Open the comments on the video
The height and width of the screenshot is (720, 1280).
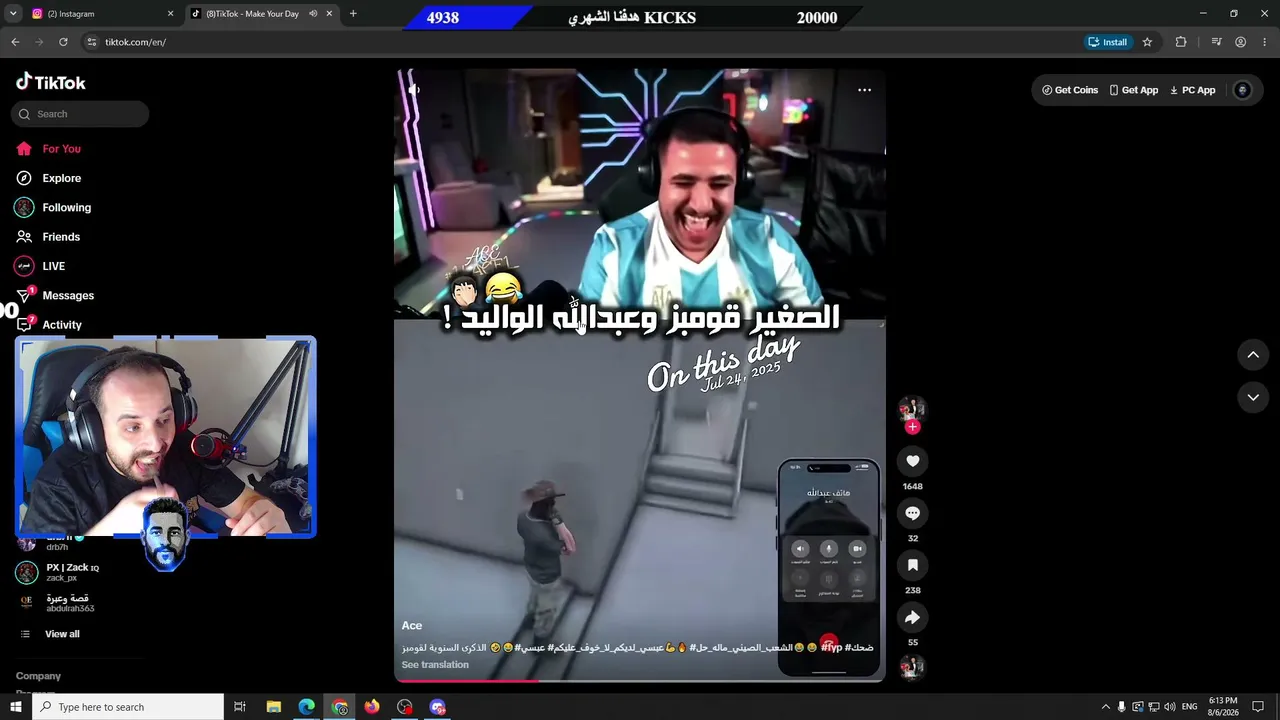tap(912, 513)
